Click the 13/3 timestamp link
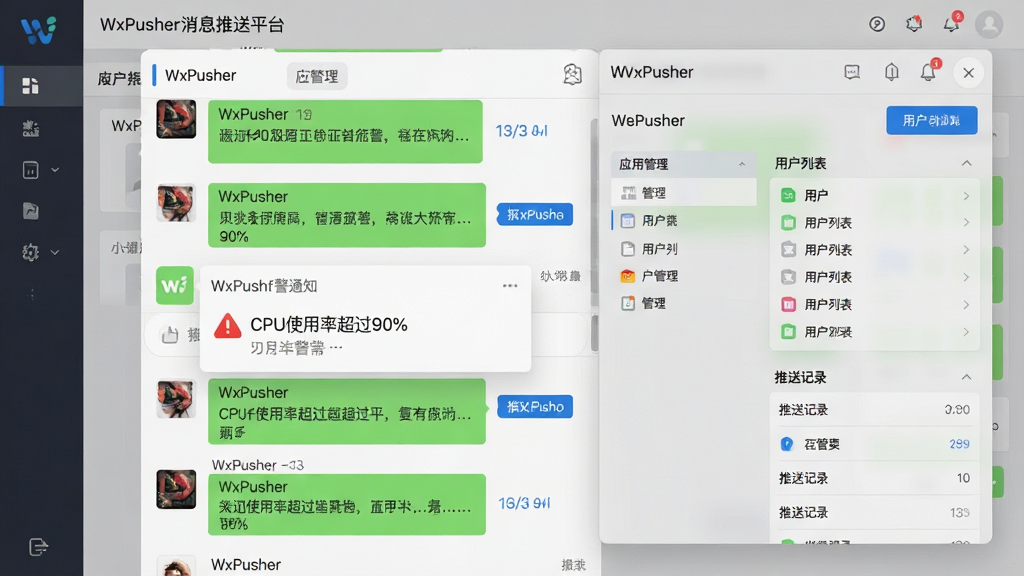 (x=521, y=131)
